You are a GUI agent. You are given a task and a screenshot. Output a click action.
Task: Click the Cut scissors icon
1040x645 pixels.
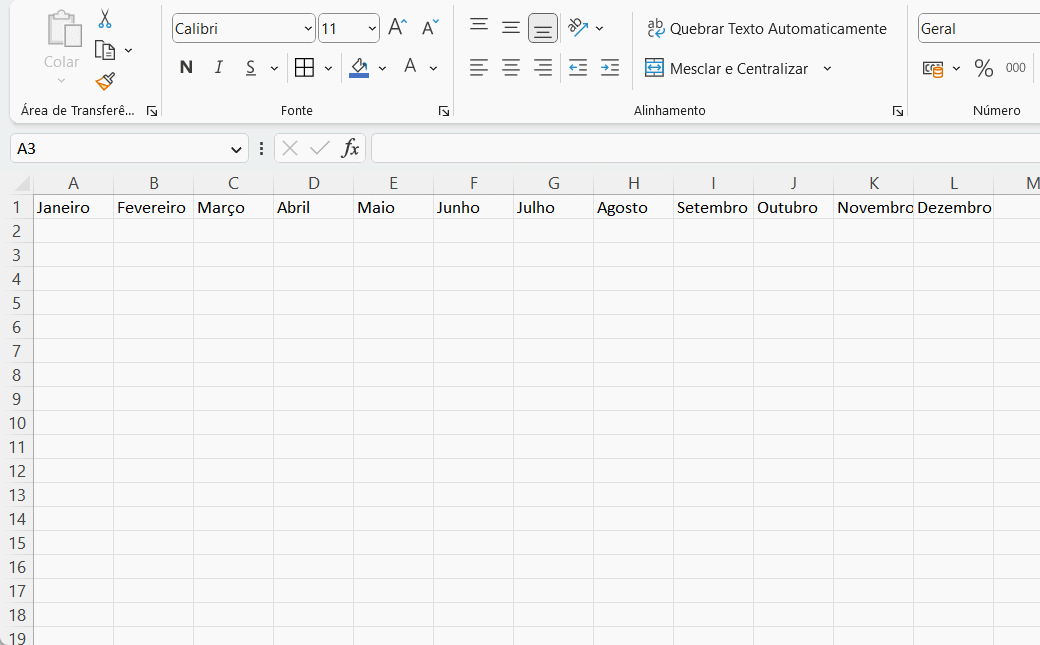click(x=105, y=19)
